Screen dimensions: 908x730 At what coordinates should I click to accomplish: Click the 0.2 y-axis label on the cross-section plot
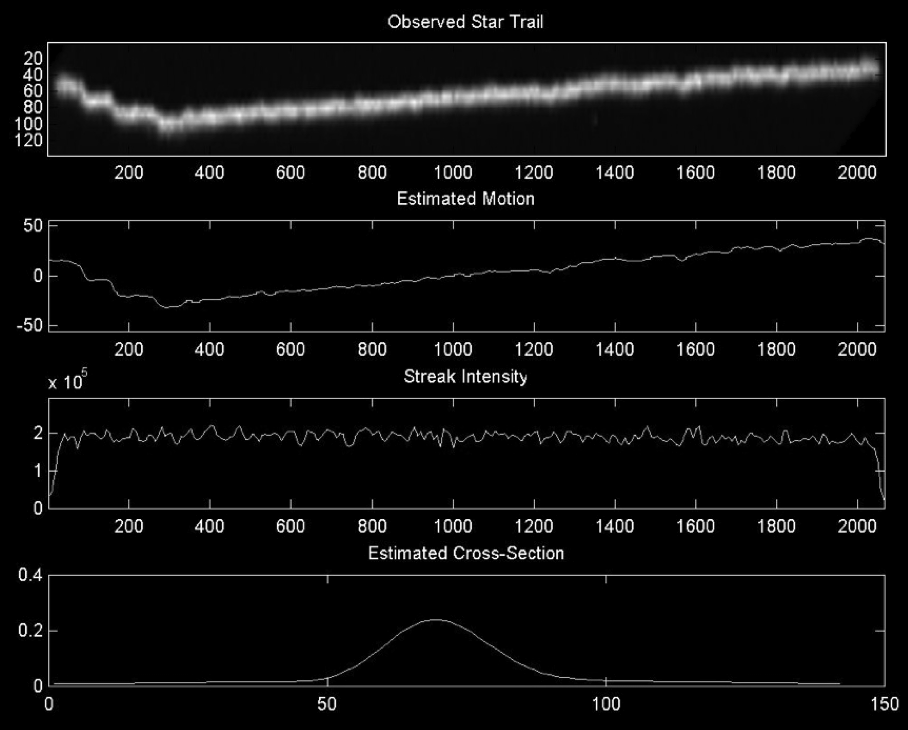click(x=30, y=631)
